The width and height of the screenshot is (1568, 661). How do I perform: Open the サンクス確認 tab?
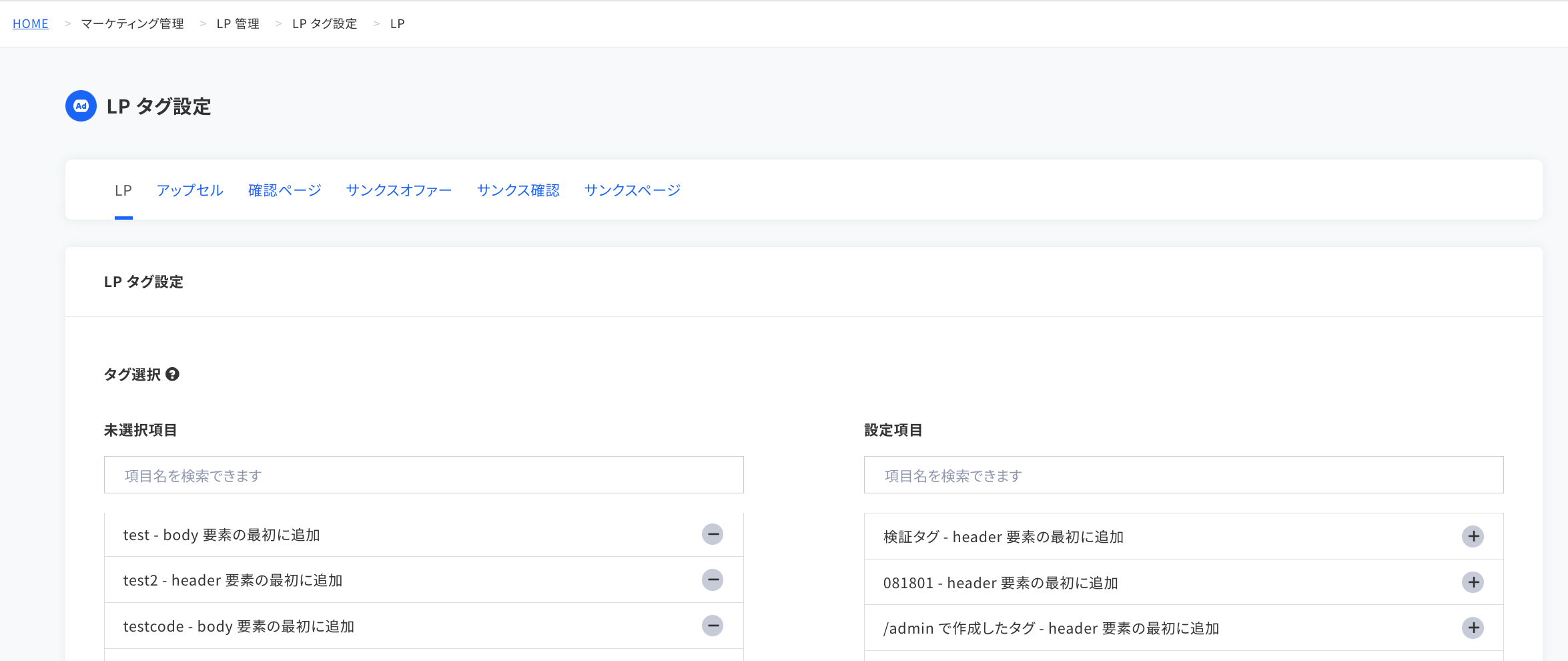518,190
